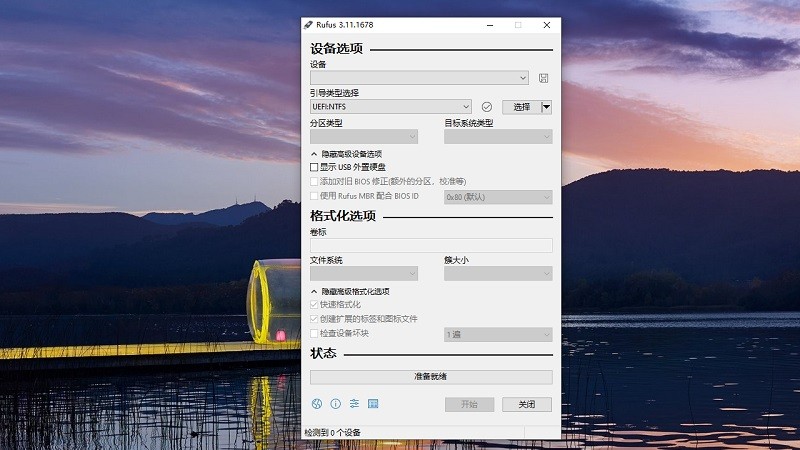Click the 关闭 button
Image resolution: width=800 pixels, height=450 pixels.
click(526, 404)
